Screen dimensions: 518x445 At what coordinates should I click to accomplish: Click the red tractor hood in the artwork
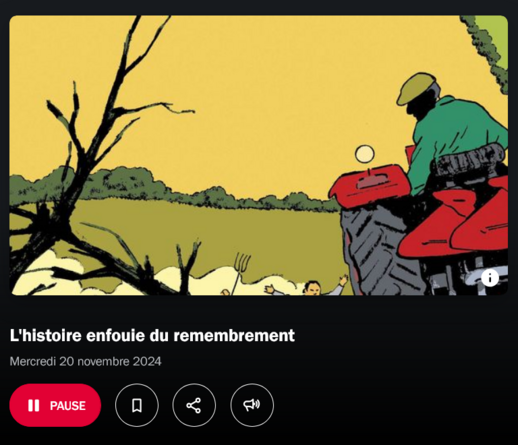(369, 185)
